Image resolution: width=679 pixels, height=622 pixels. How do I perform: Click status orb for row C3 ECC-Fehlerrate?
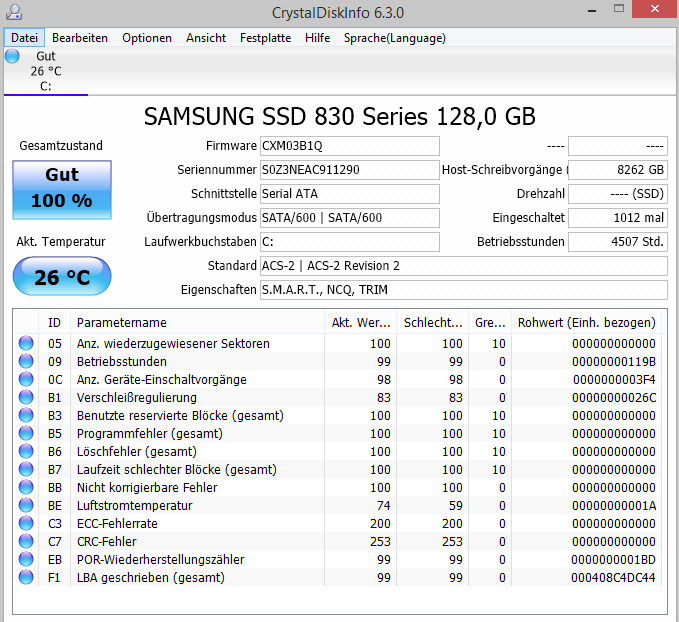click(x=26, y=523)
